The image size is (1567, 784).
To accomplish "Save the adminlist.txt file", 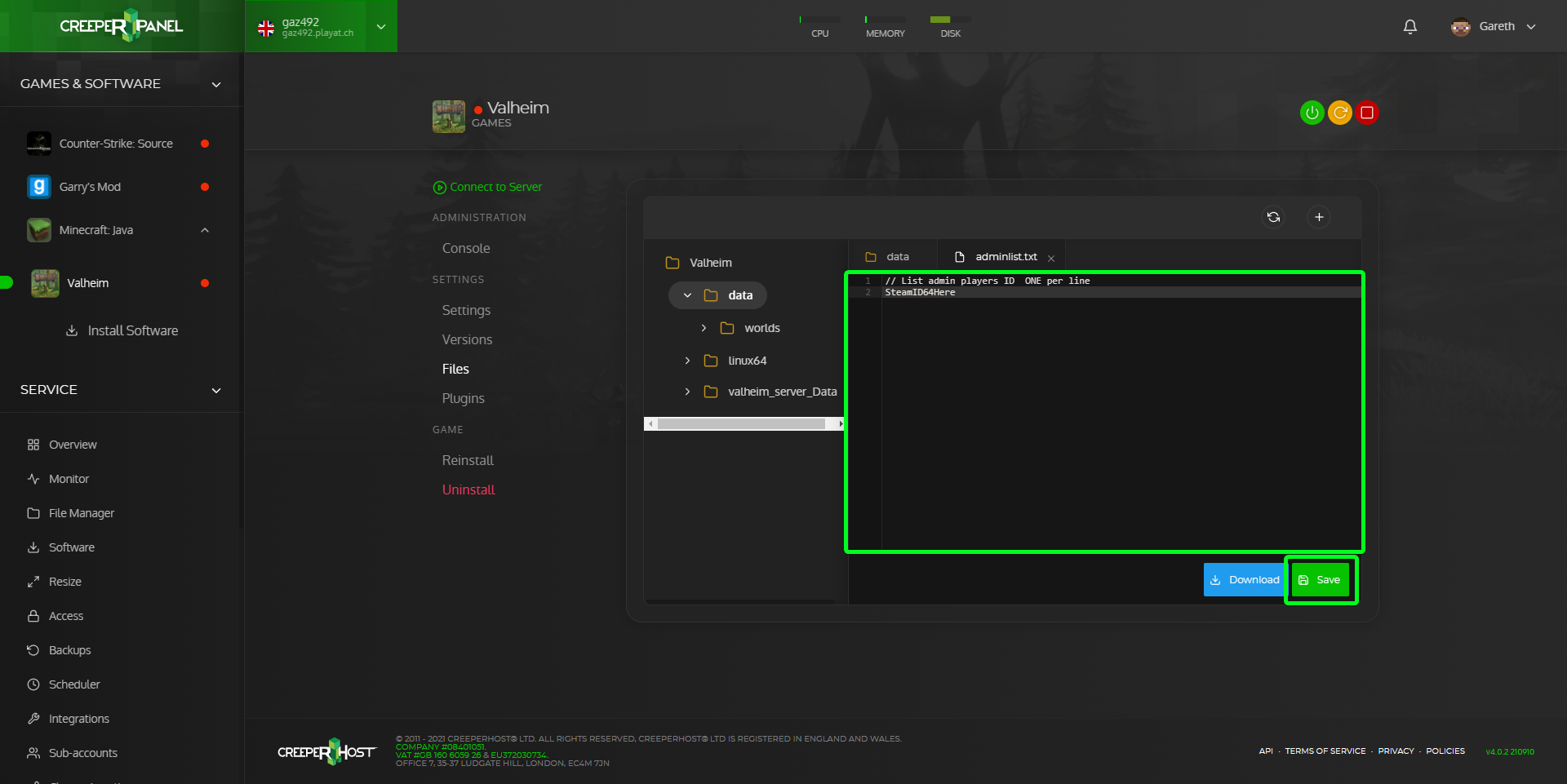I will [1321, 580].
